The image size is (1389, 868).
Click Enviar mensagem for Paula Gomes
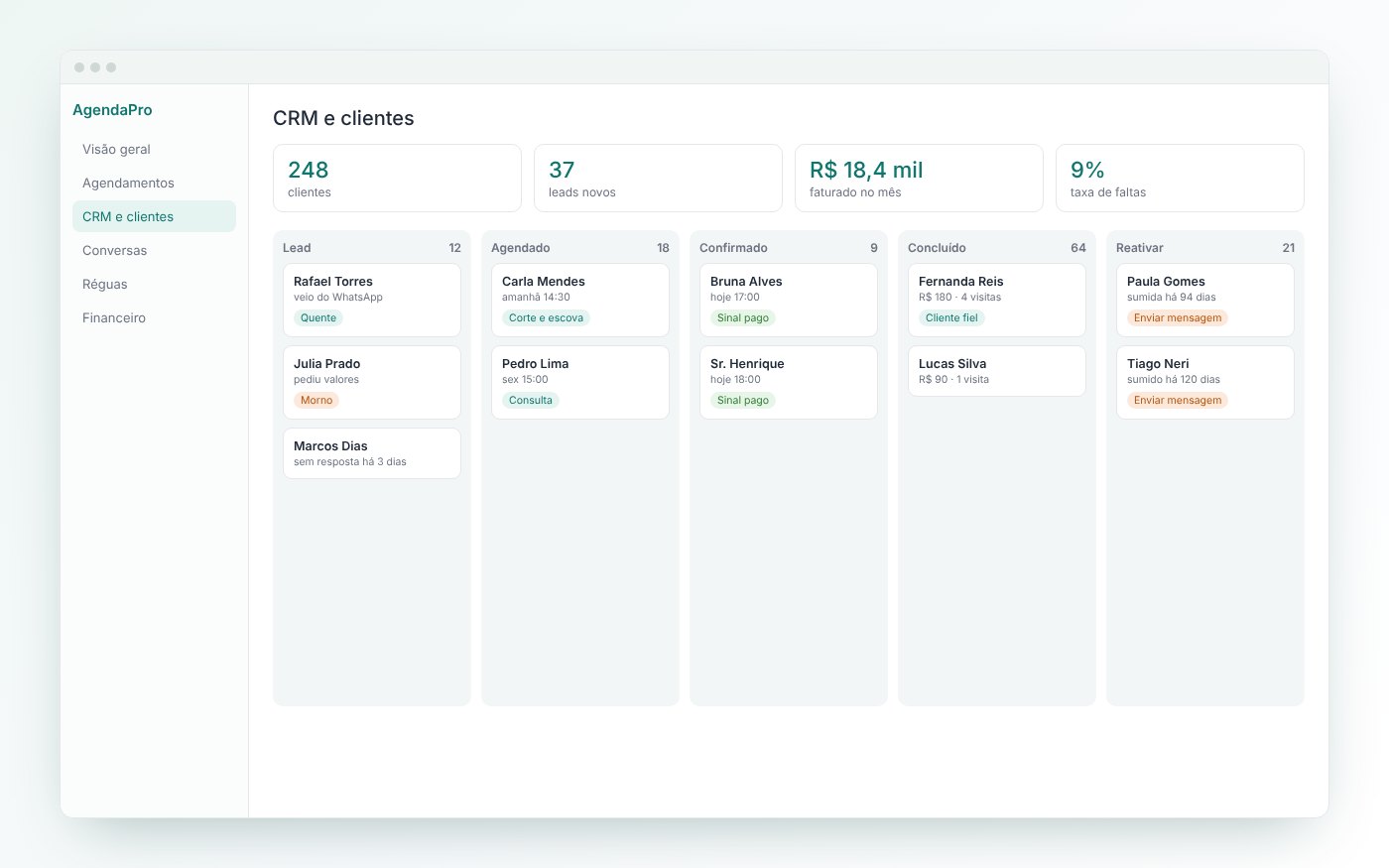[x=1178, y=318]
